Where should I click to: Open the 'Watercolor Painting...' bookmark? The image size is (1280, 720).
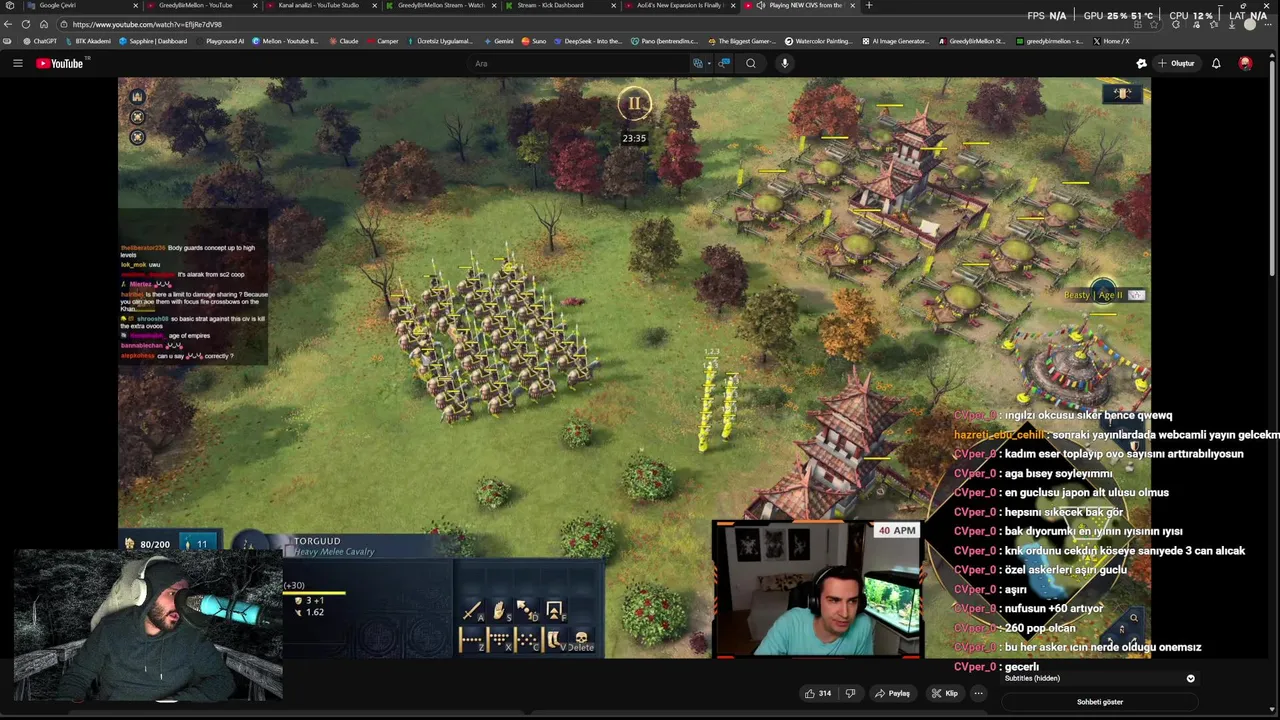point(818,41)
